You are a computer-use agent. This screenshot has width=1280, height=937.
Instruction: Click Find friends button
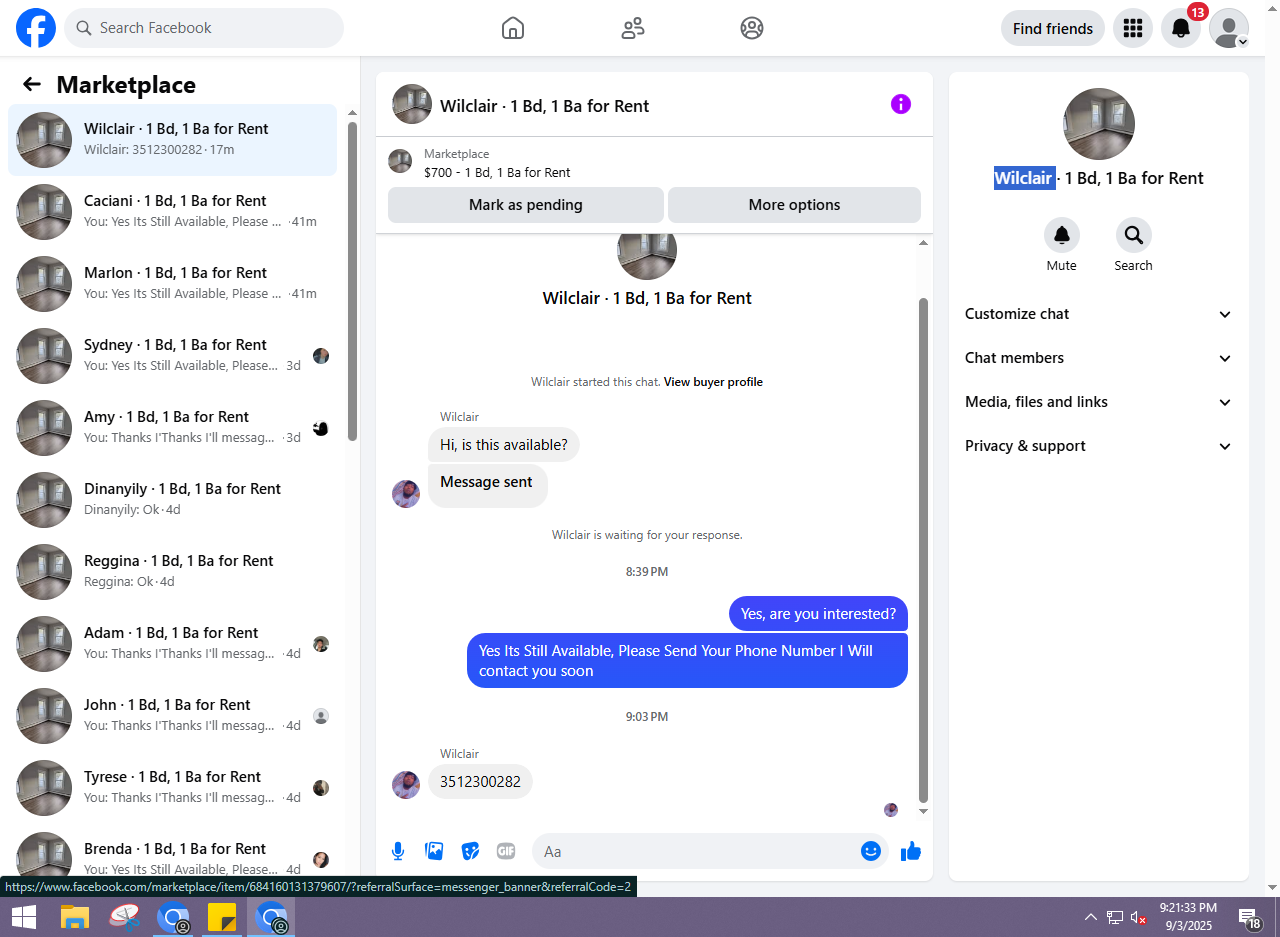pyautogui.click(x=1053, y=28)
